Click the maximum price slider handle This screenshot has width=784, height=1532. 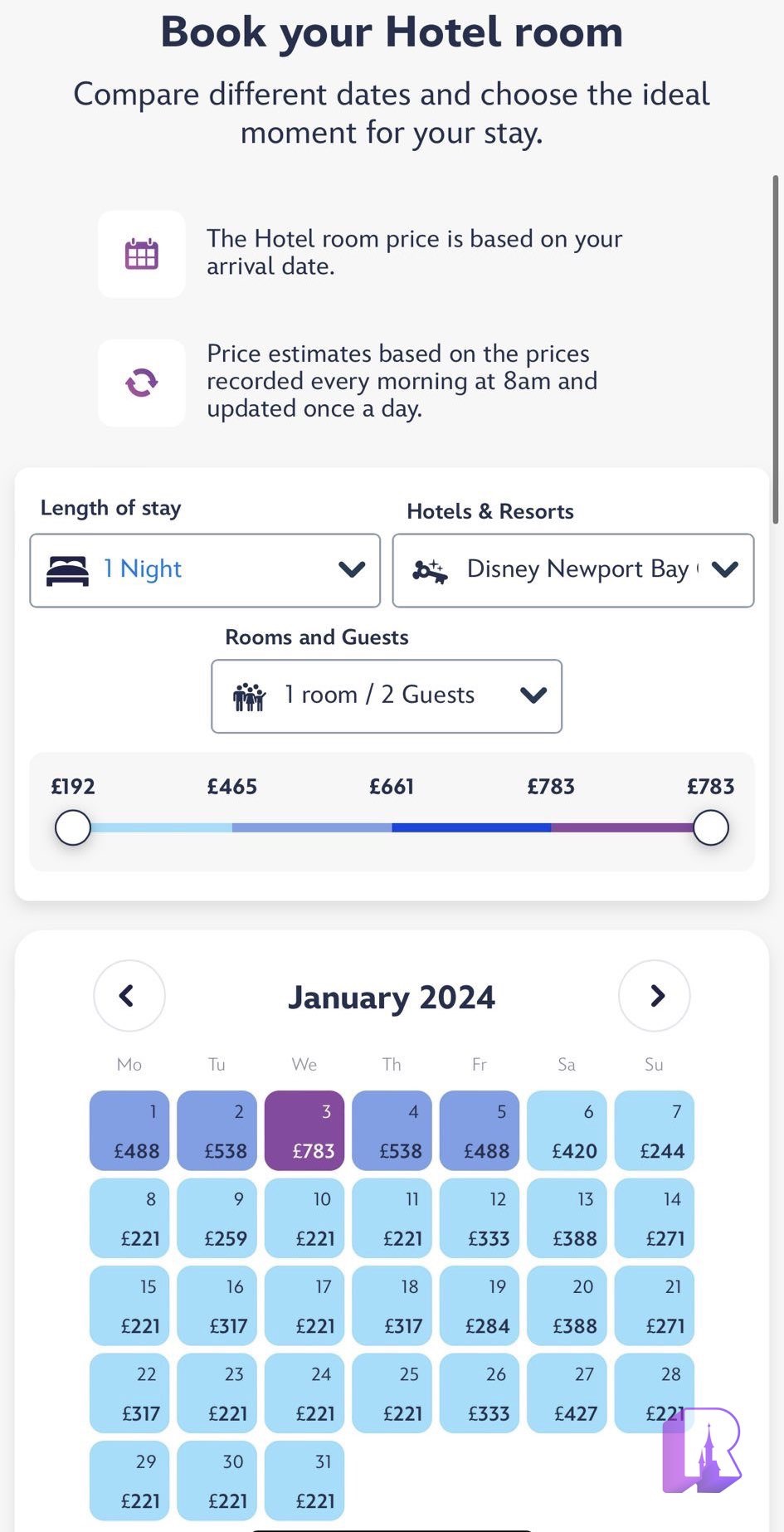pos(710,827)
